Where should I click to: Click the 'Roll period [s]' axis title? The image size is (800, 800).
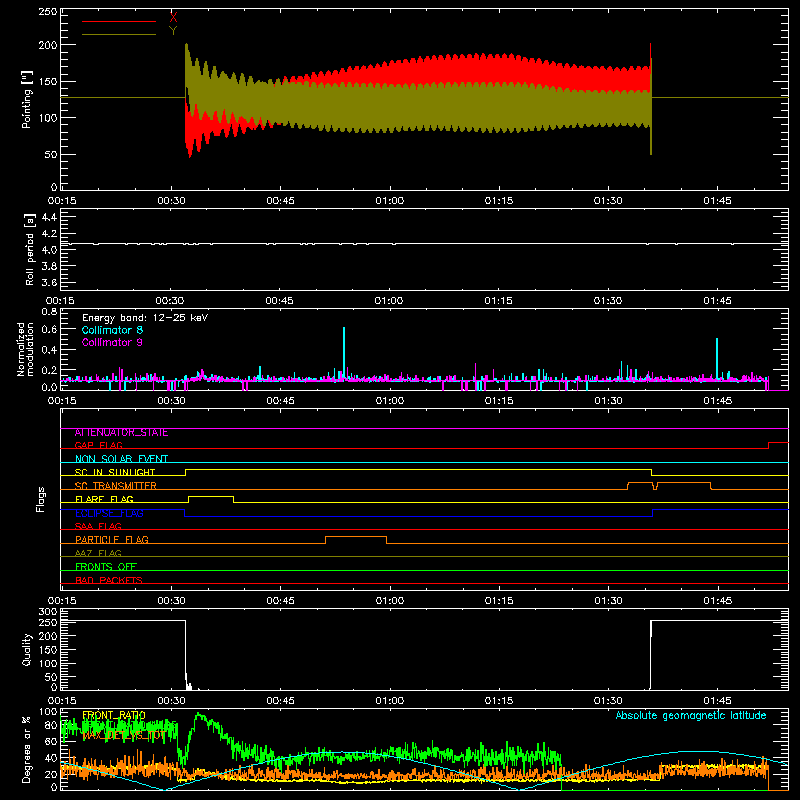tap(30, 249)
